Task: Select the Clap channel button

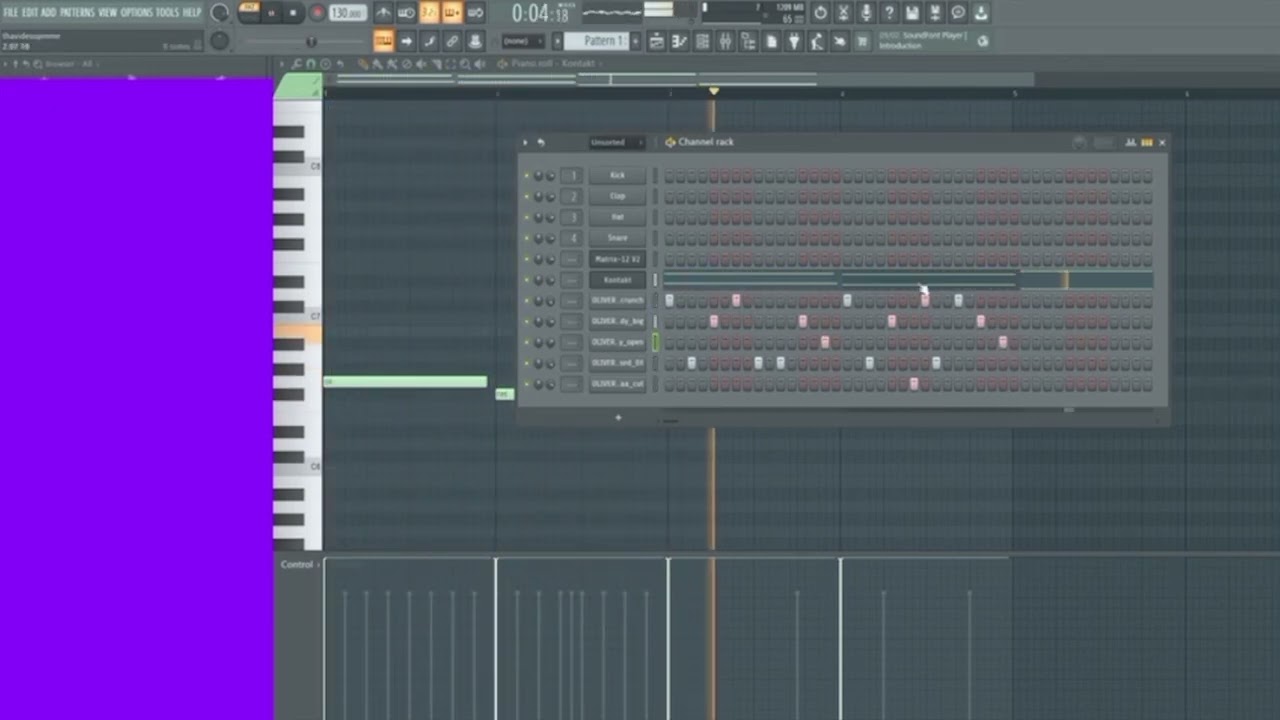Action: [x=617, y=196]
